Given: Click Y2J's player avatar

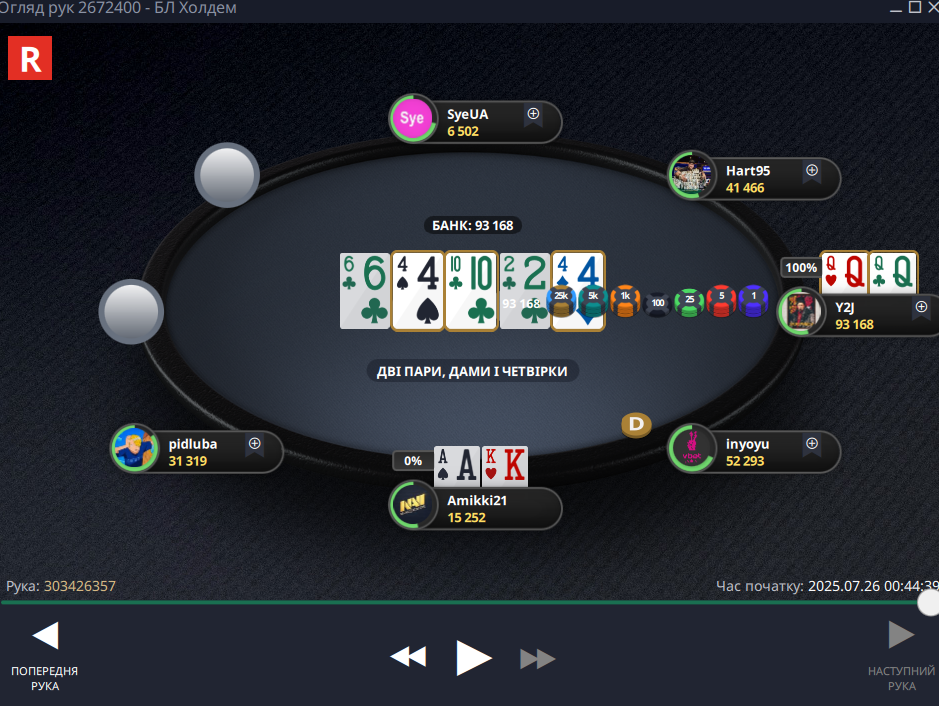Looking at the screenshot, I should (x=801, y=311).
